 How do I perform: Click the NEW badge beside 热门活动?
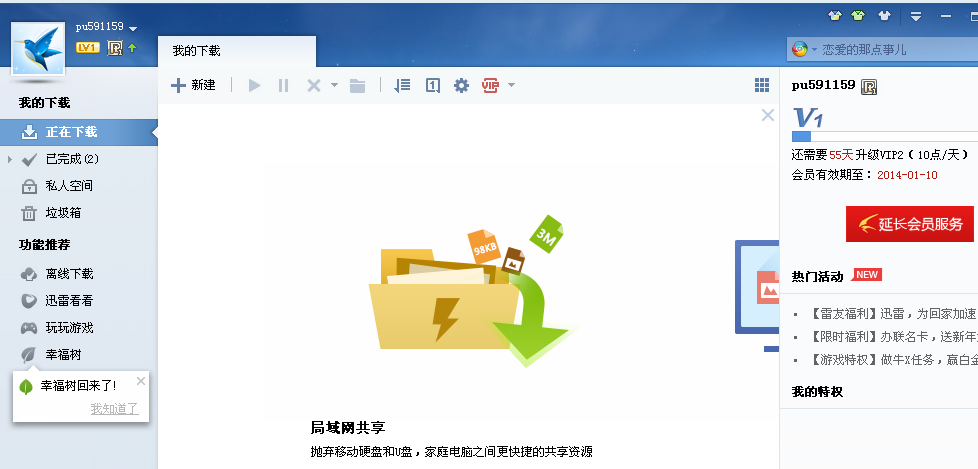866,274
